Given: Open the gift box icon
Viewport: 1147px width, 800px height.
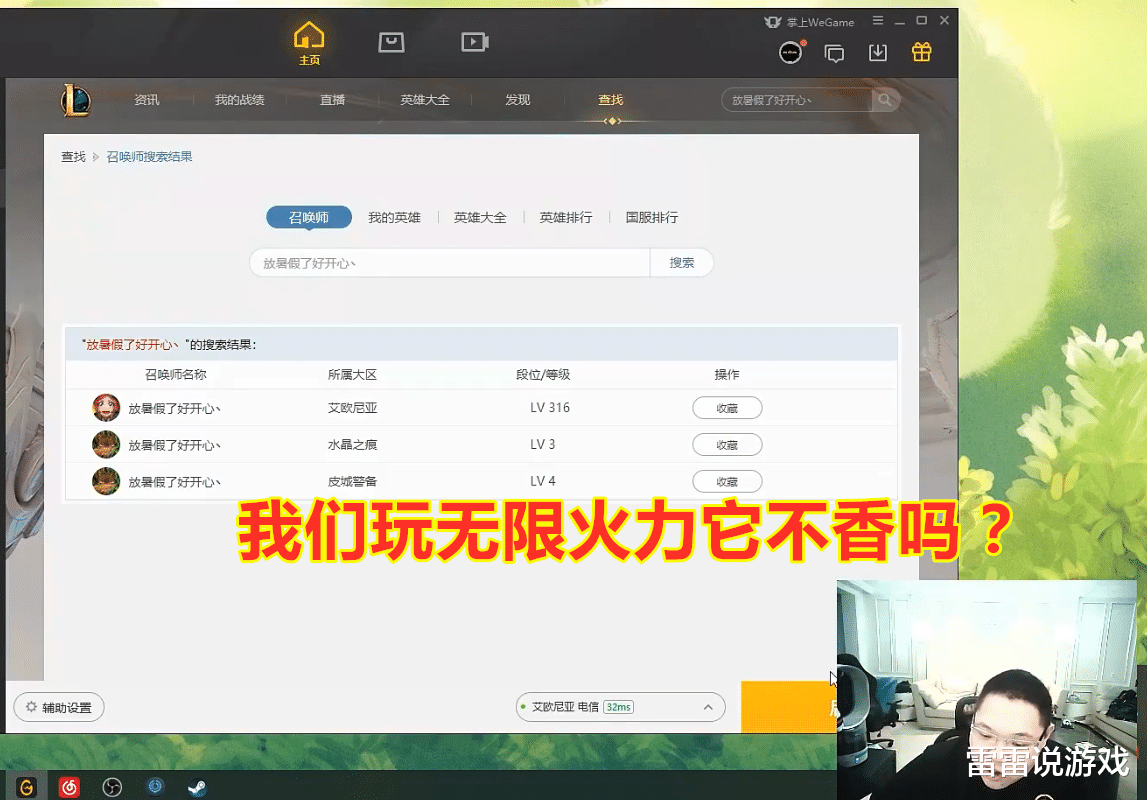Looking at the screenshot, I should [922, 52].
